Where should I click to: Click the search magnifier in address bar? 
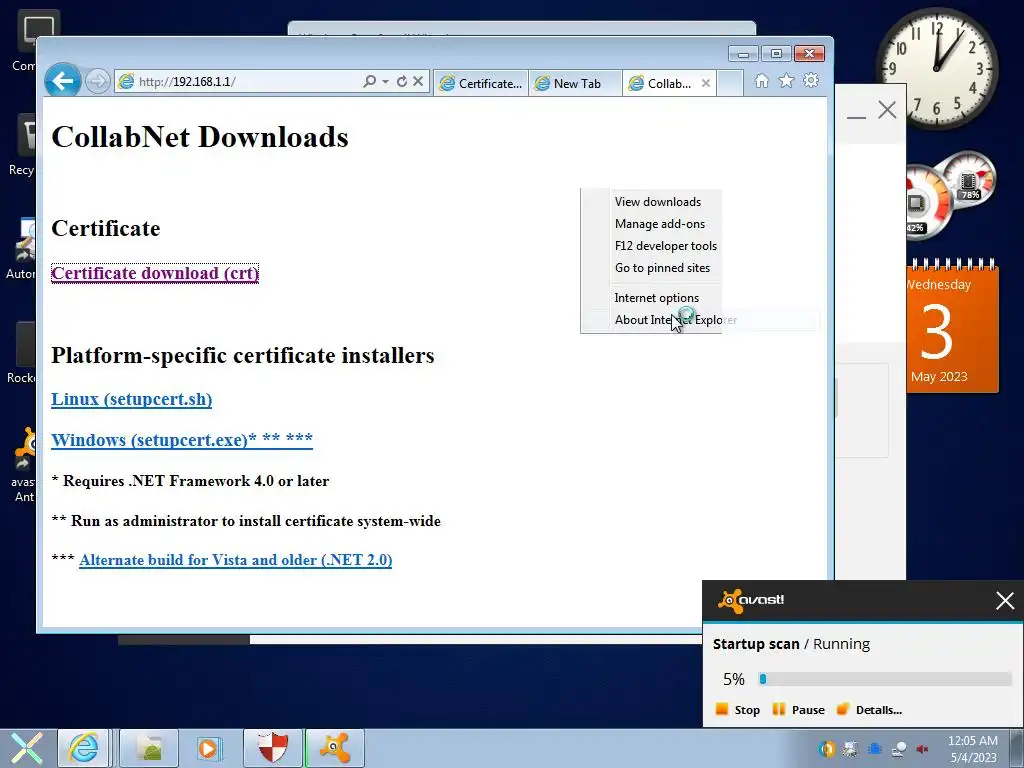pyautogui.click(x=370, y=81)
